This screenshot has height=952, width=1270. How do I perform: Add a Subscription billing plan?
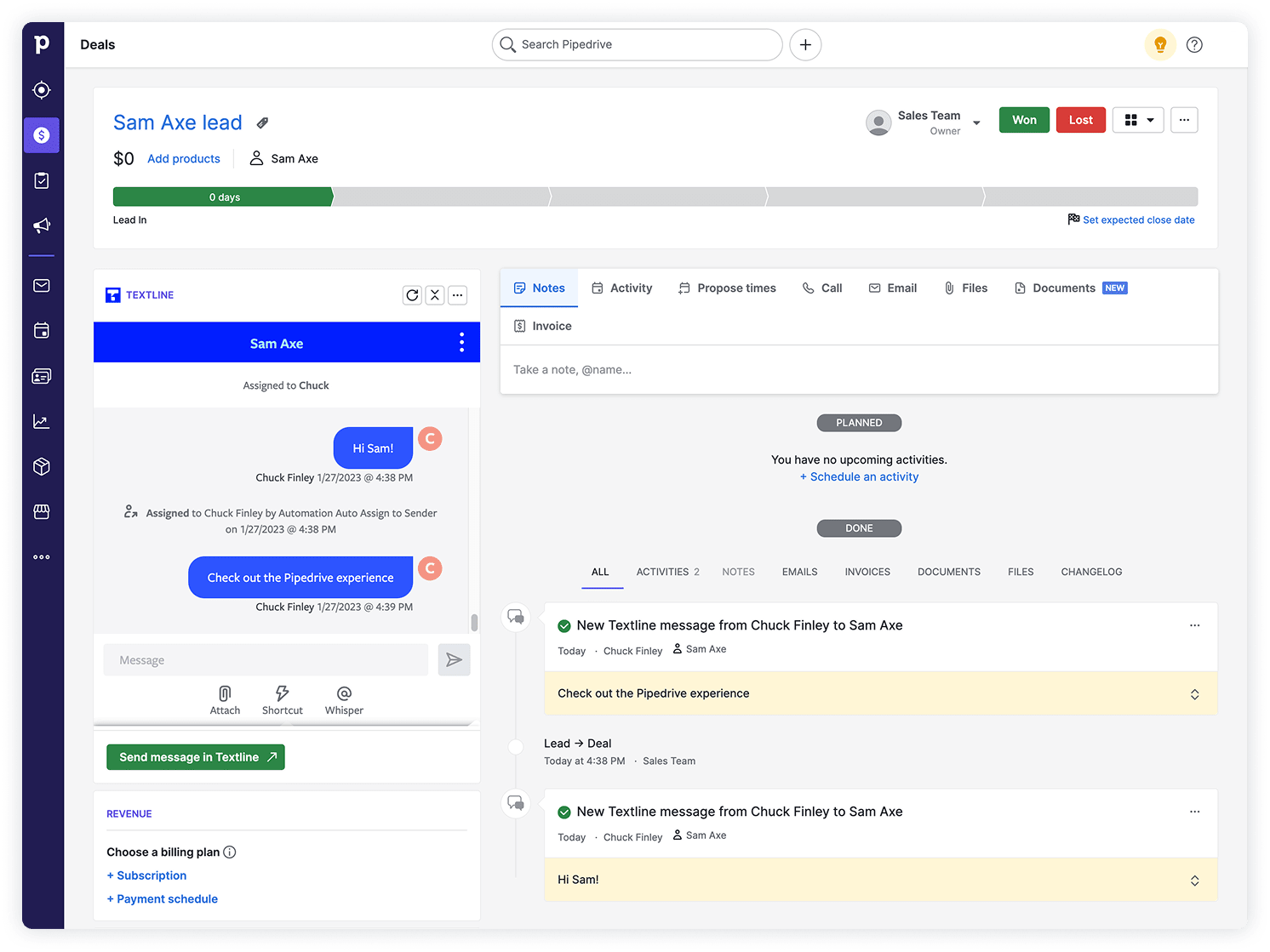(146, 875)
